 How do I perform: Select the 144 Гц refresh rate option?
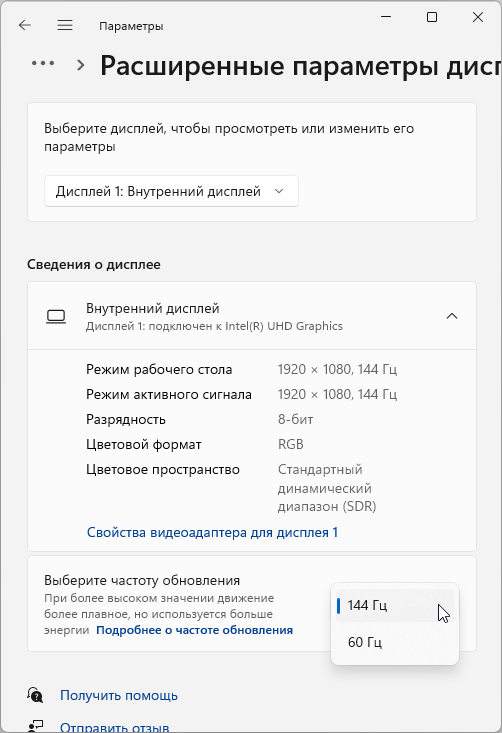(x=395, y=605)
